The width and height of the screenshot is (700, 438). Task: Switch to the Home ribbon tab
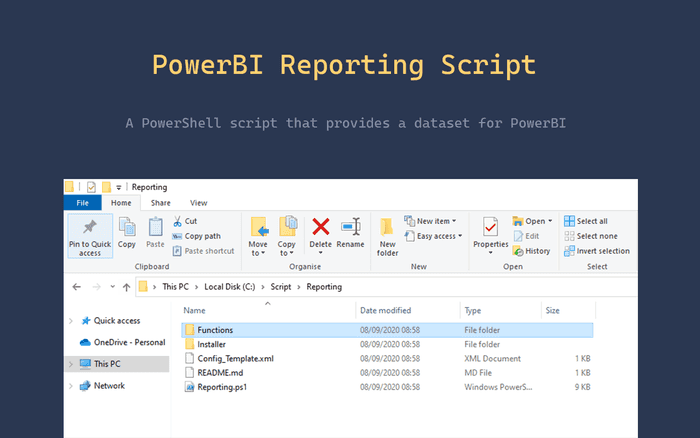click(x=121, y=203)
